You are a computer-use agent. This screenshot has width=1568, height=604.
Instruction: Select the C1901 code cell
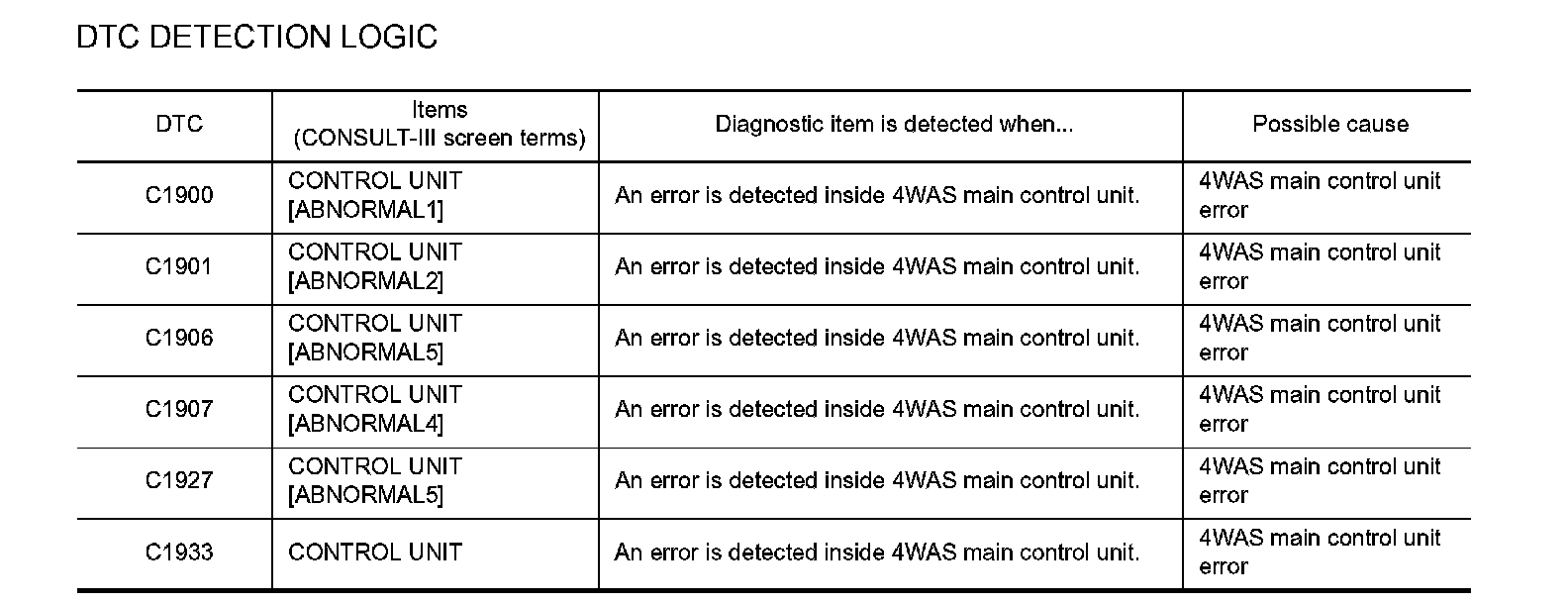tap(179, 266)
